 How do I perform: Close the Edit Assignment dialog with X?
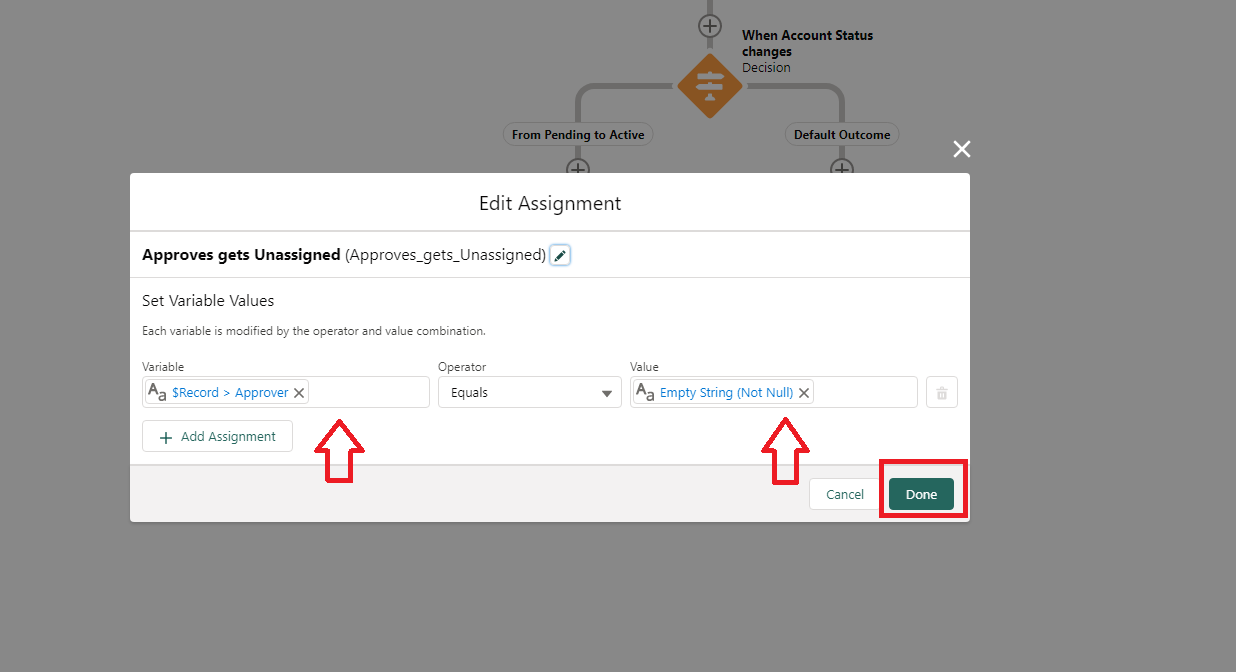pos(961,150)
